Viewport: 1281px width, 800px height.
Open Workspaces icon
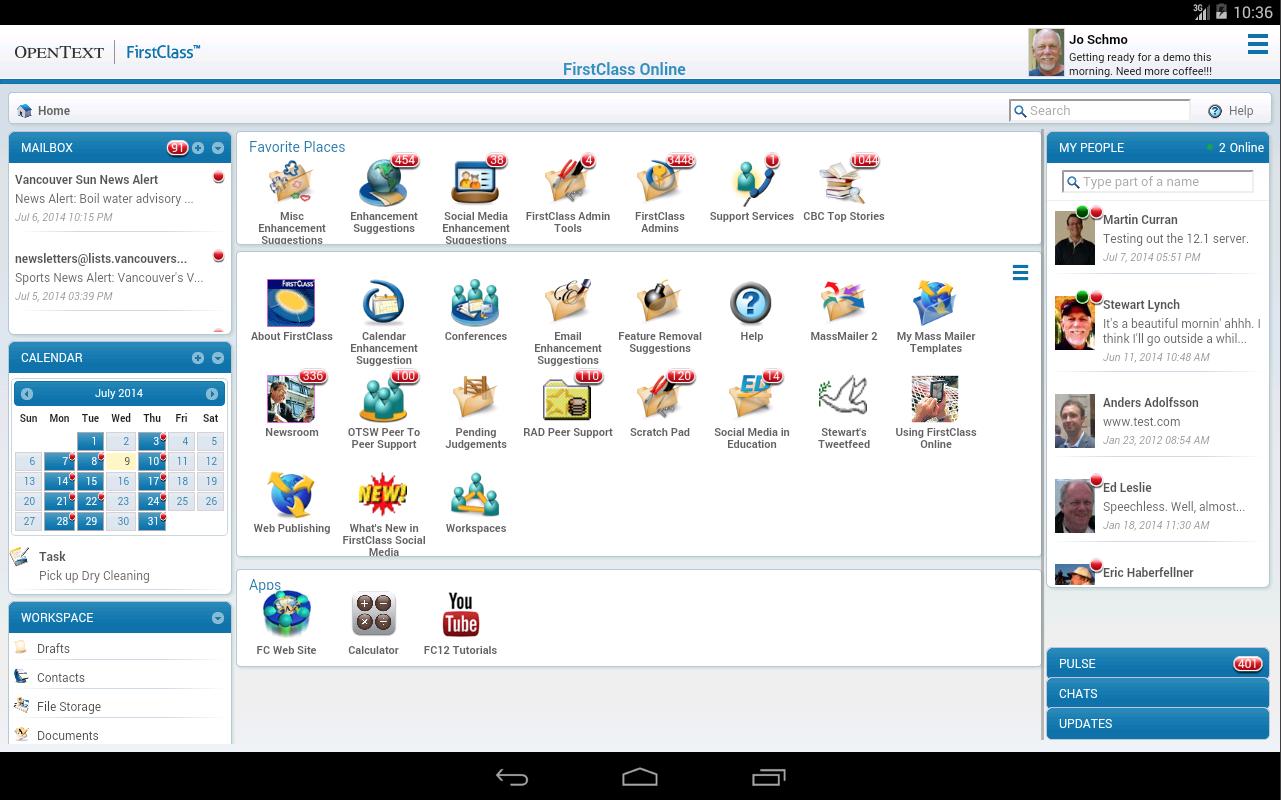coord(476,495)
